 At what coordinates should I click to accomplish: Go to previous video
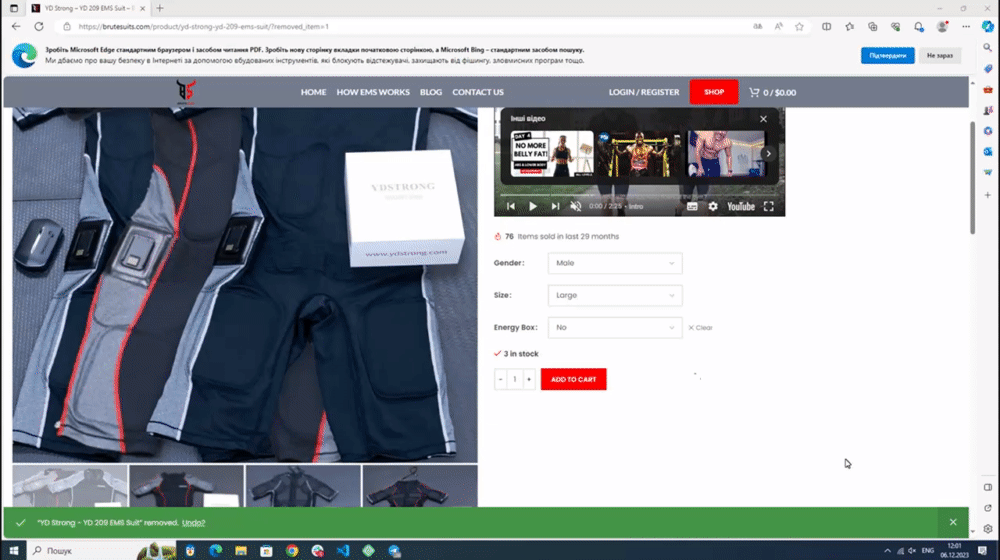pyautogui.click(x=511, y=206)
